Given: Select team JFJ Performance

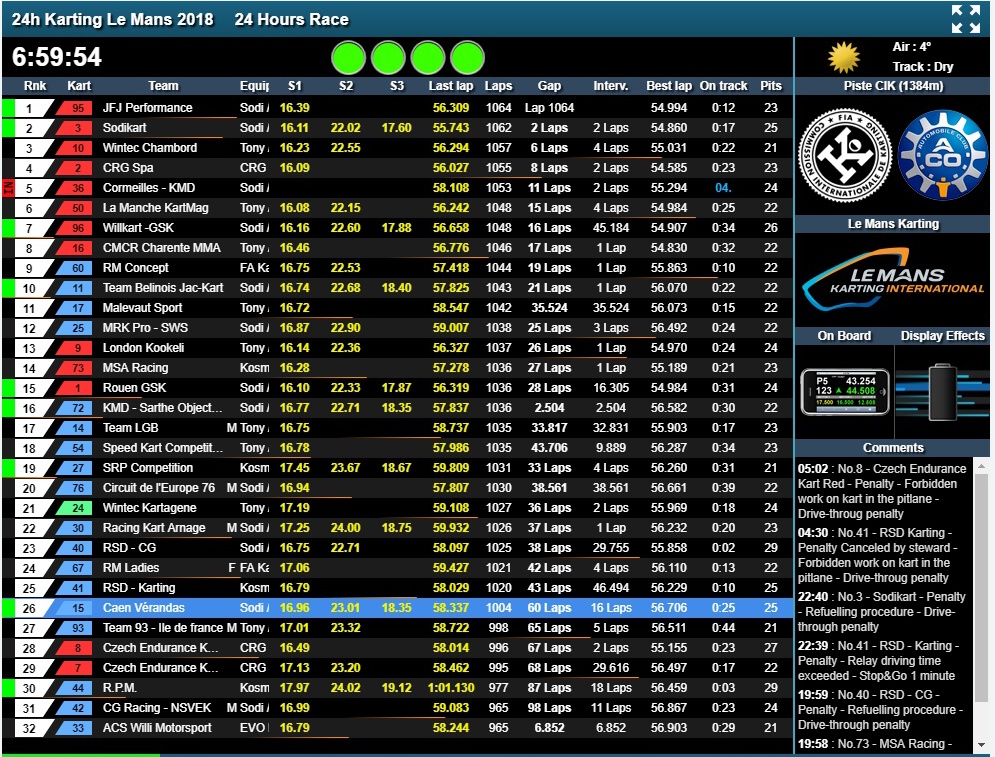Looking at the screenshot, I should pos(147,108).
